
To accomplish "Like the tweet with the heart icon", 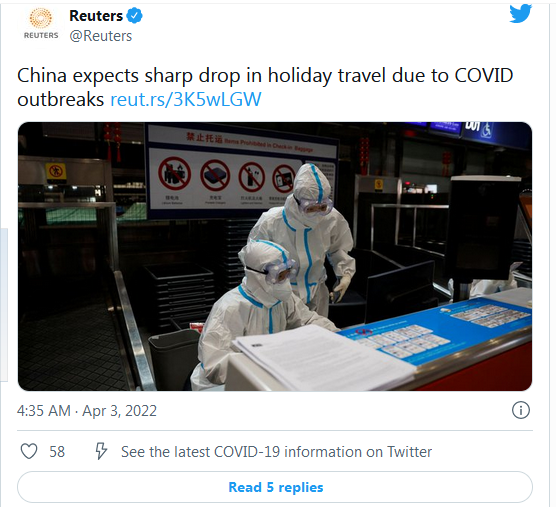I will click(29, 451).
